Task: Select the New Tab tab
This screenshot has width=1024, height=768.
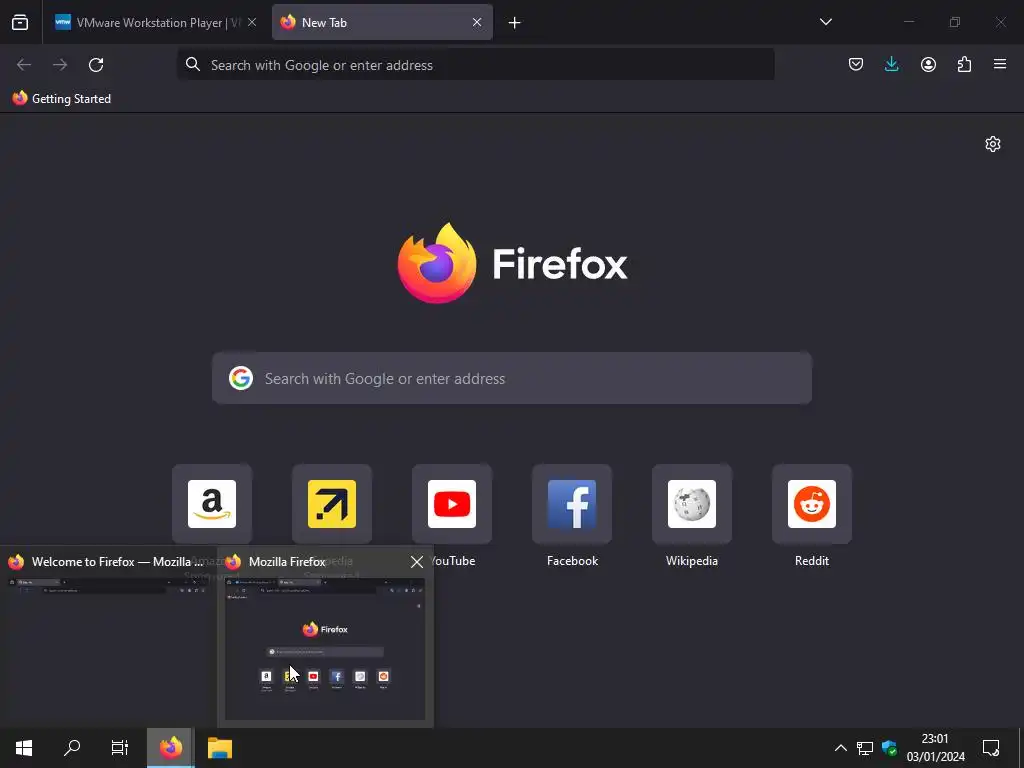Action: pyautogui.click(x=382, y=22)
